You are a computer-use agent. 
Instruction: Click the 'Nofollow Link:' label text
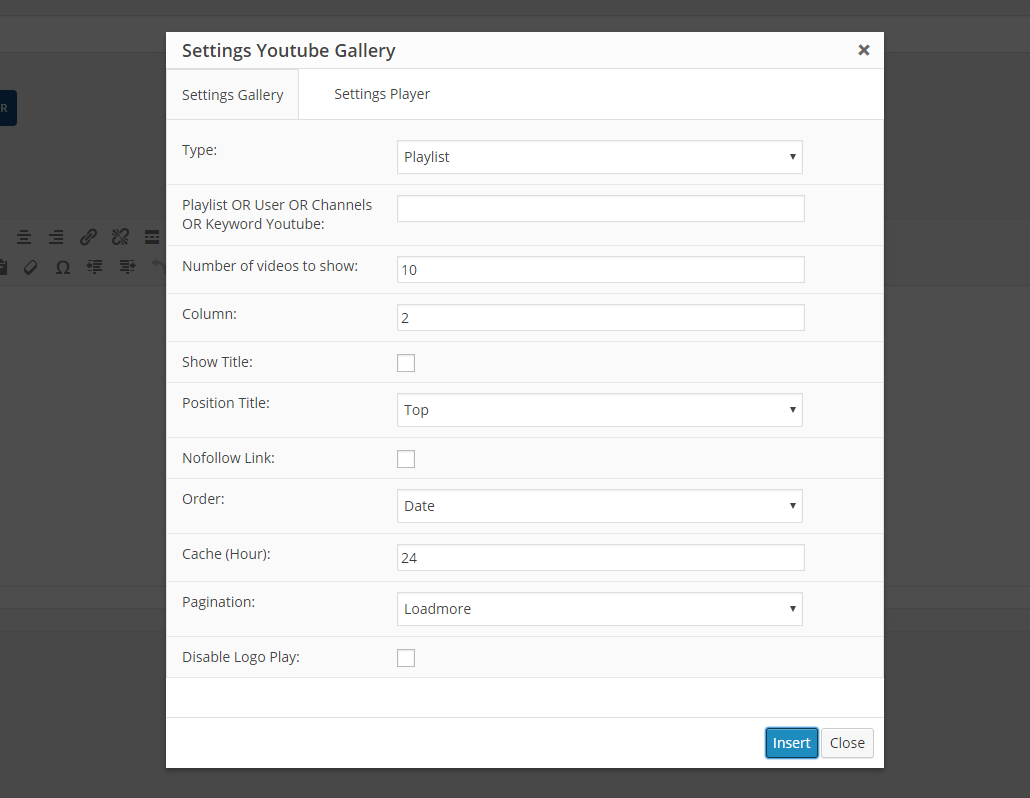click(x=228, y=458)
